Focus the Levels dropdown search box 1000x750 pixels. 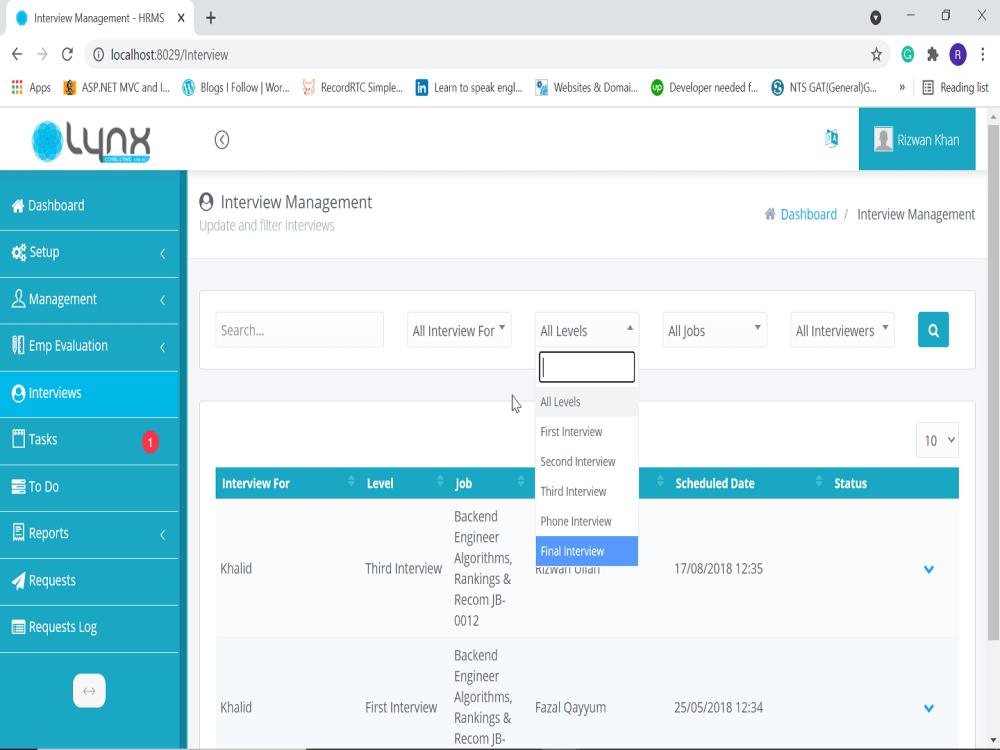pos(587,367)
